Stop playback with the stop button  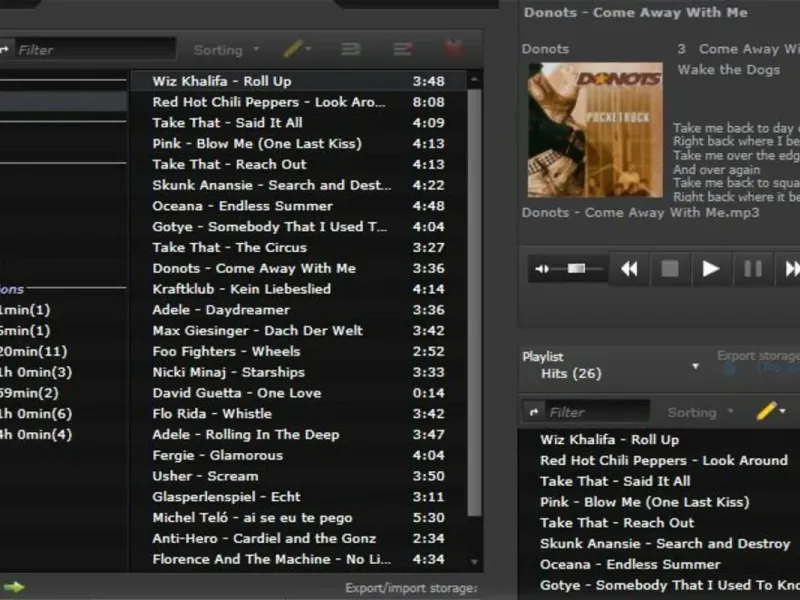click(x=670, y=269)
